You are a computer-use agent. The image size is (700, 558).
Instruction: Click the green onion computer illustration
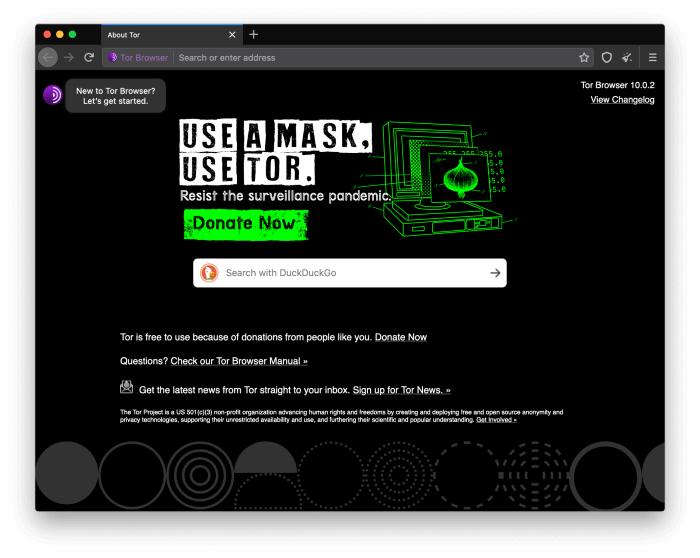[442, 179]
